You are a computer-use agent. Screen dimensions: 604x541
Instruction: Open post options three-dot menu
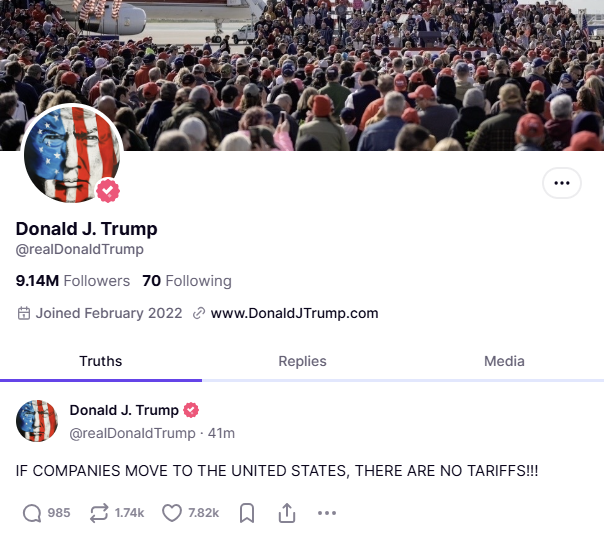click(x=327, y=513)
